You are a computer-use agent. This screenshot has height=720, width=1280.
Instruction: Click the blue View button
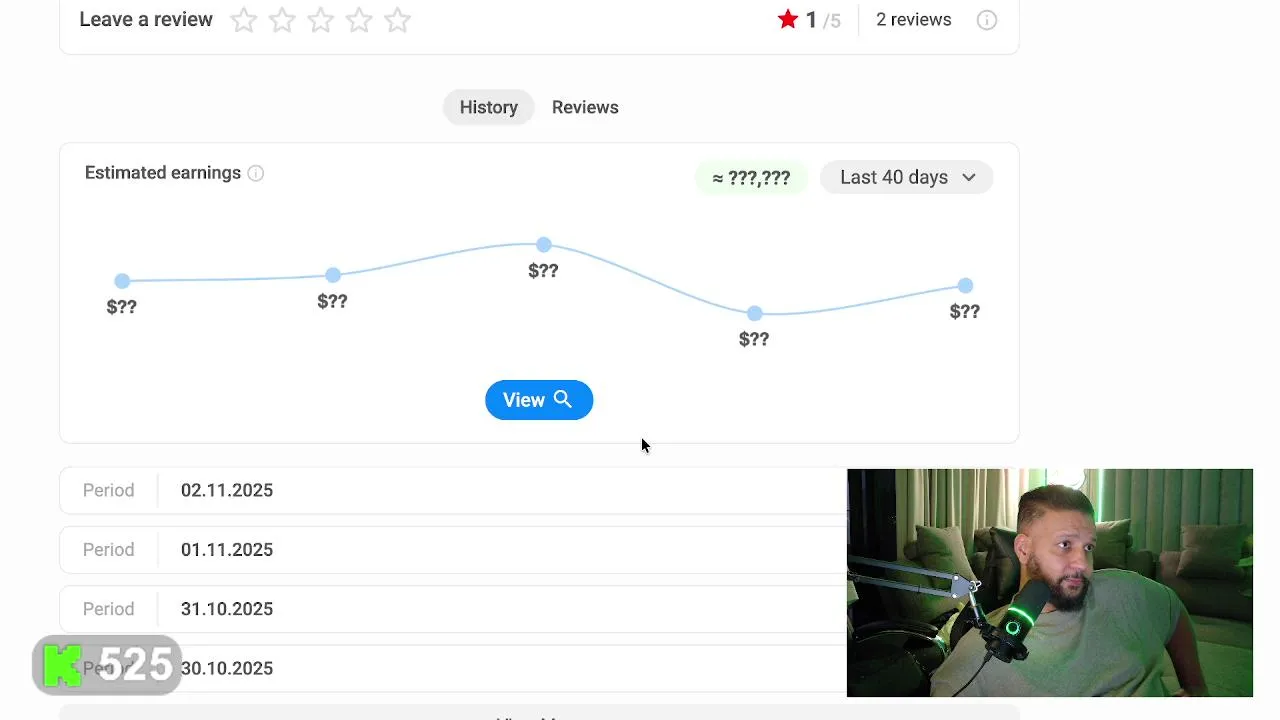pos(539,400)
